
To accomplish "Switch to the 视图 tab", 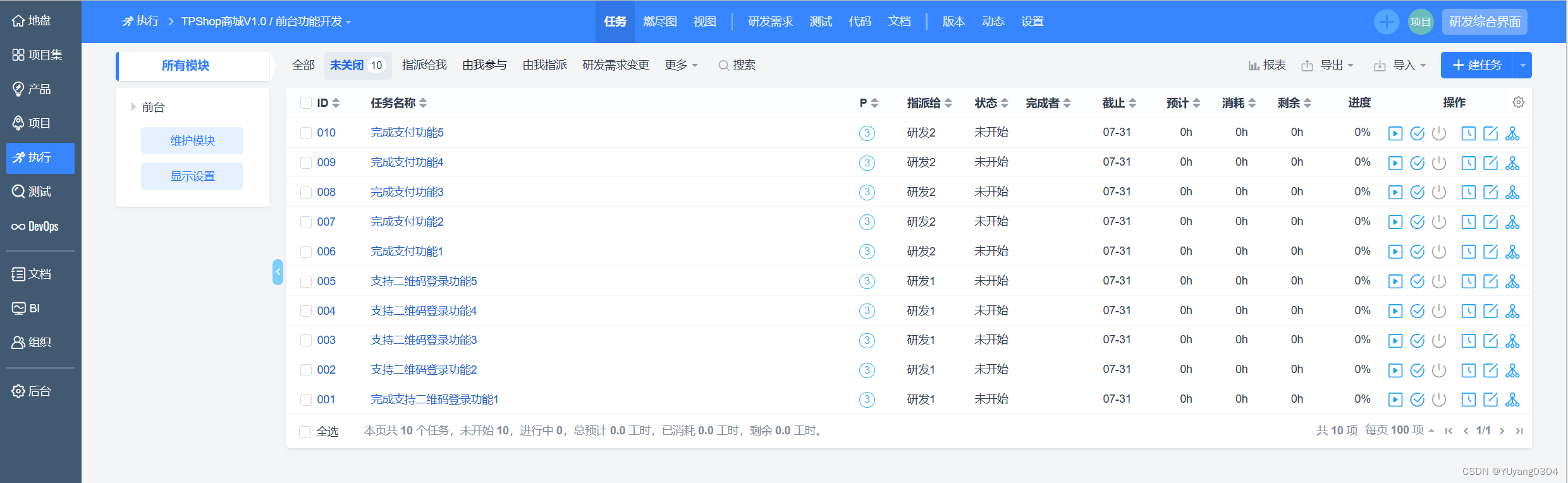I will pyautogui.click(x=704, y=21).
